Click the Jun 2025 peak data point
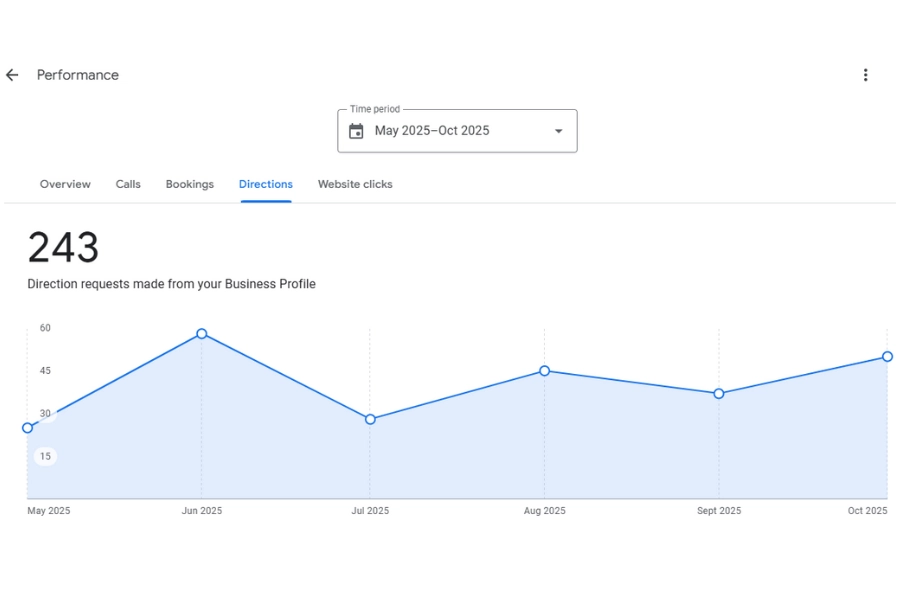 pyautogui.click(x=202, y=334)
